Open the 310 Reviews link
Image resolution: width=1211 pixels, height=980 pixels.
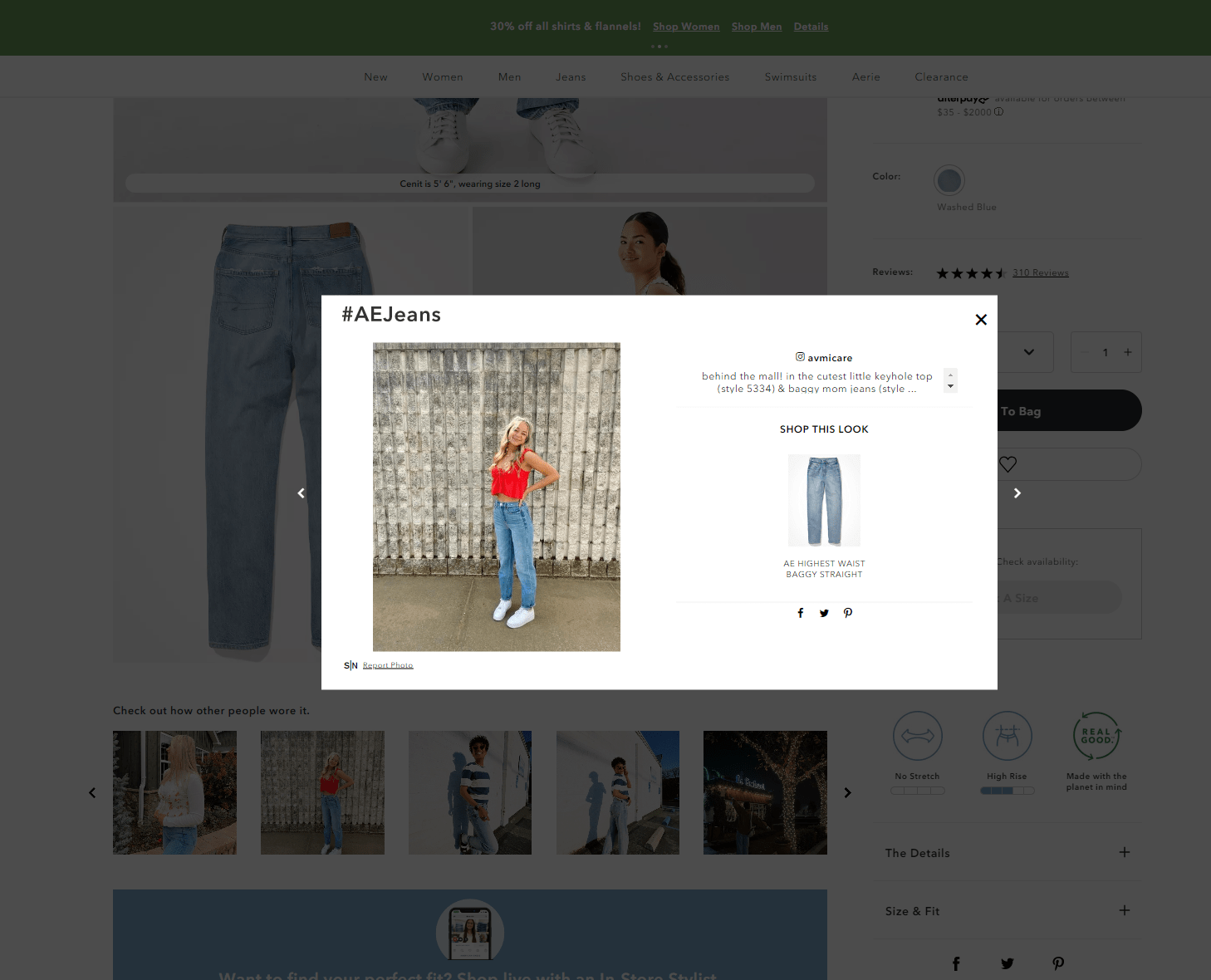point(1041,272)
